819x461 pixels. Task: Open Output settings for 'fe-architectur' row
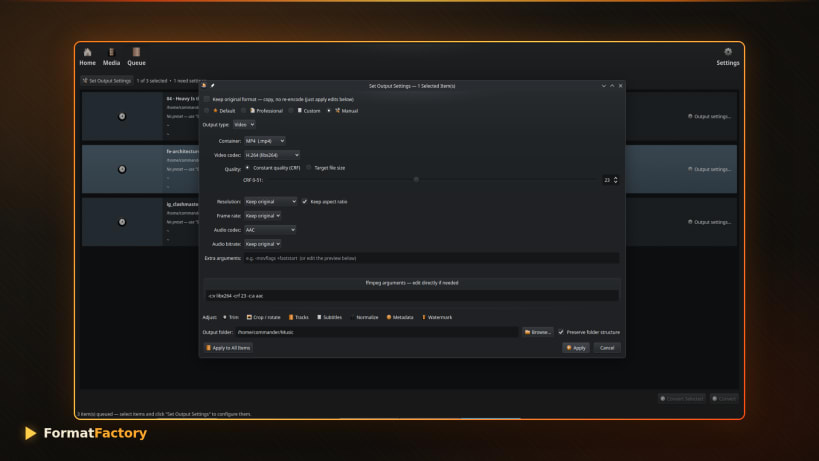point(709,169)
